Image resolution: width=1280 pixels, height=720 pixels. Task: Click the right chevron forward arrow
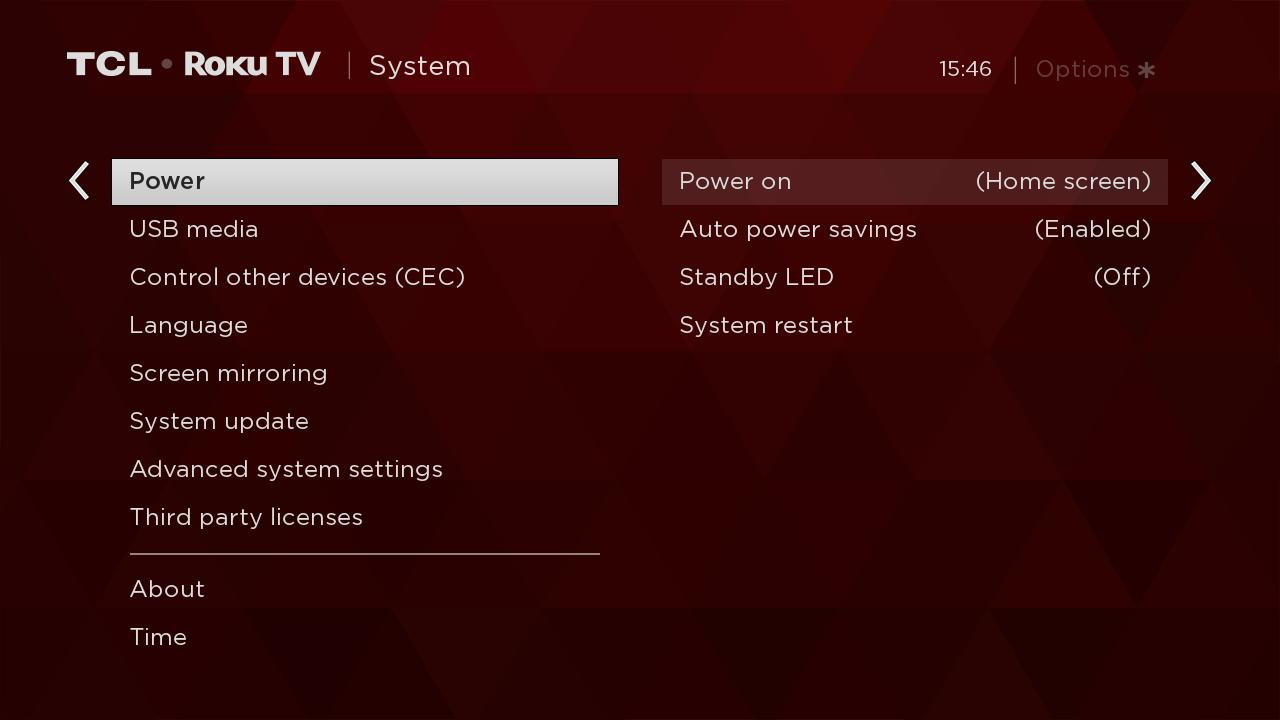coord(1201,181)
